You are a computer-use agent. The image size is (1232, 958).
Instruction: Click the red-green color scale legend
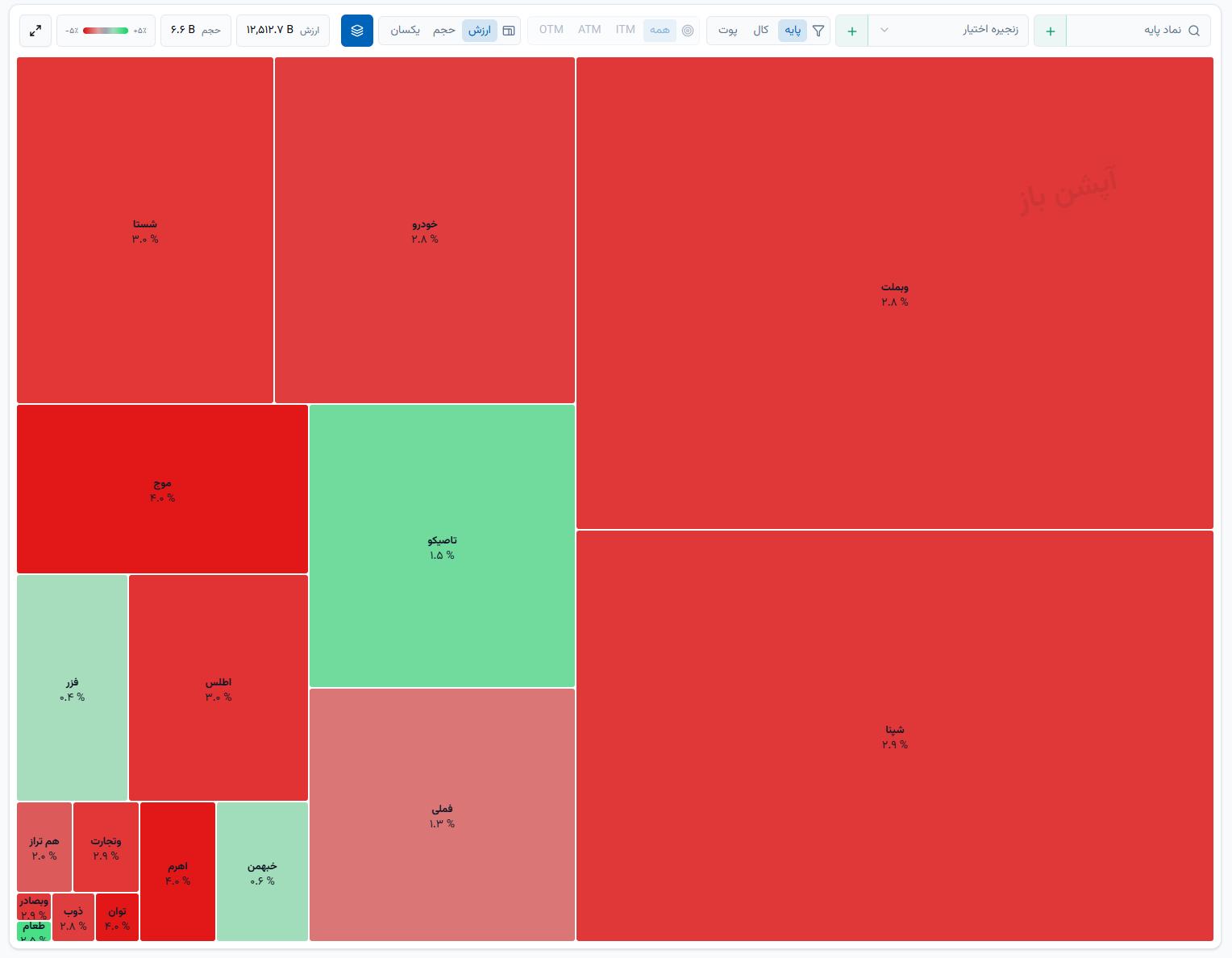coord(106,31)
